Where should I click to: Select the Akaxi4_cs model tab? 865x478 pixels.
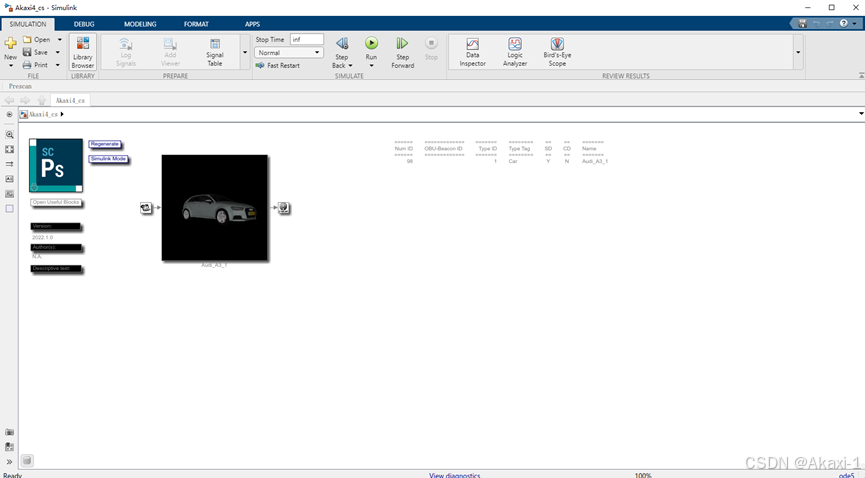[70, 100]
